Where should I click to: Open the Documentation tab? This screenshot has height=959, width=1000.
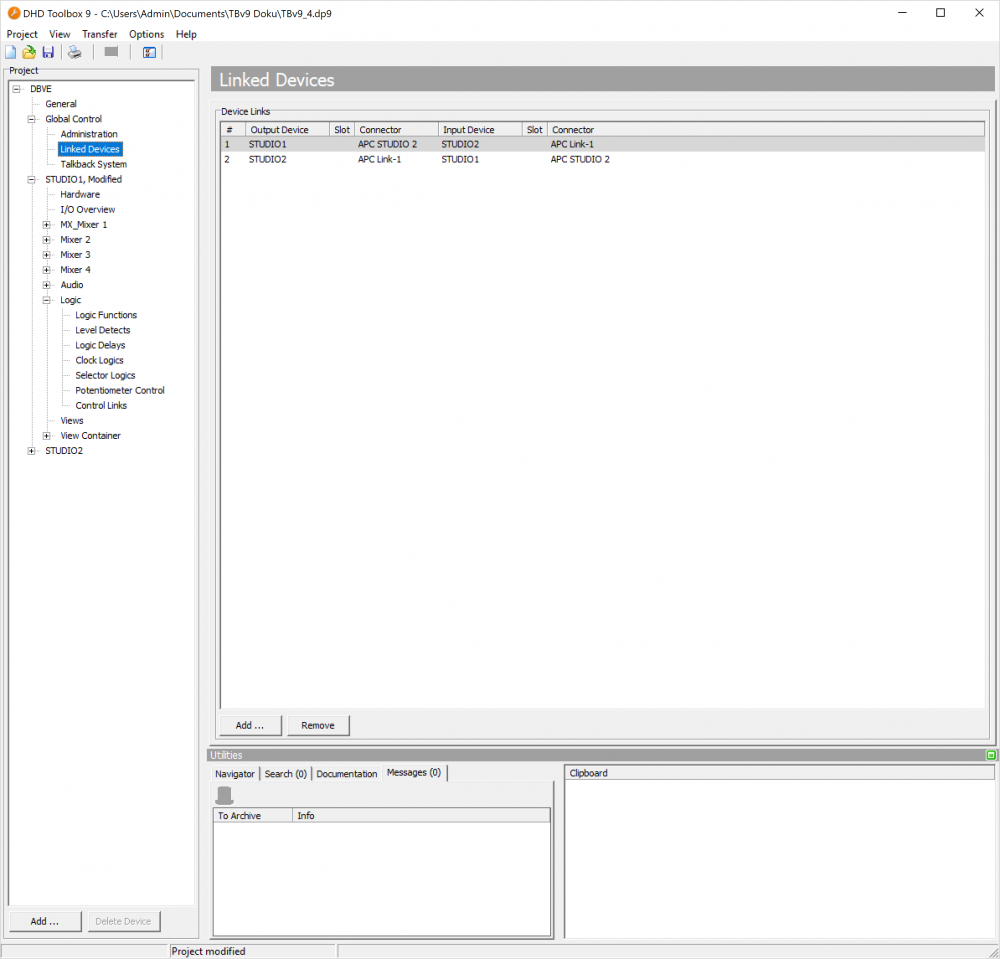click(346, 774)
